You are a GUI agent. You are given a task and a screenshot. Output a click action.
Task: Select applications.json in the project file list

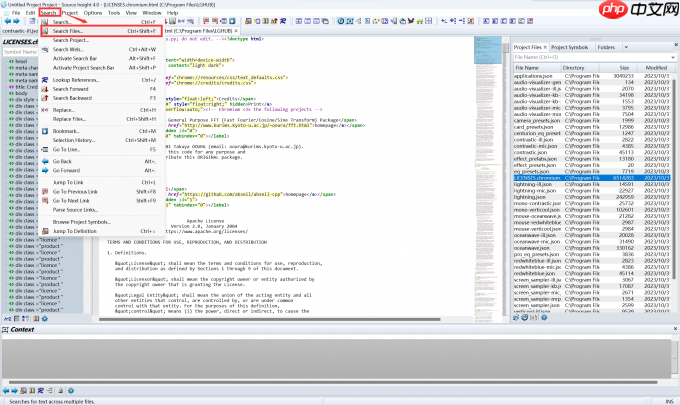click(533, 75)
